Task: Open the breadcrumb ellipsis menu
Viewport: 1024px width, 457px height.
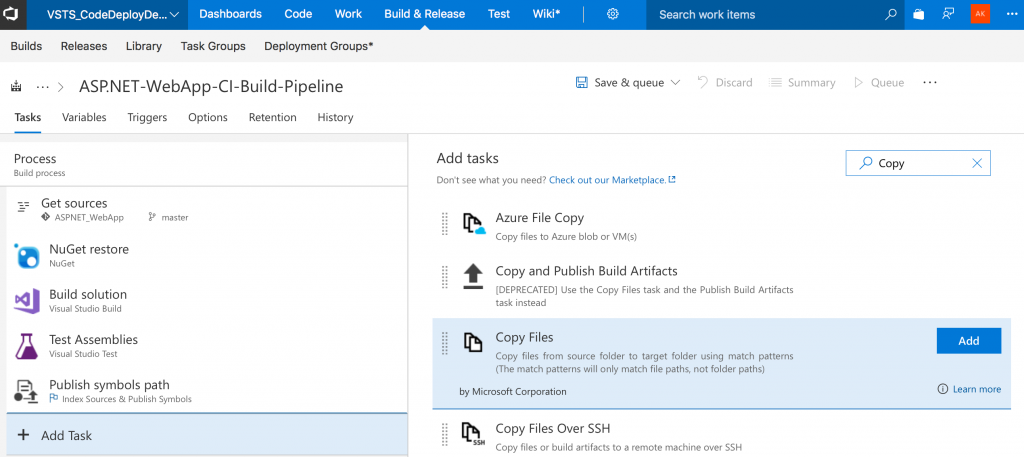Action: [43, 87]
